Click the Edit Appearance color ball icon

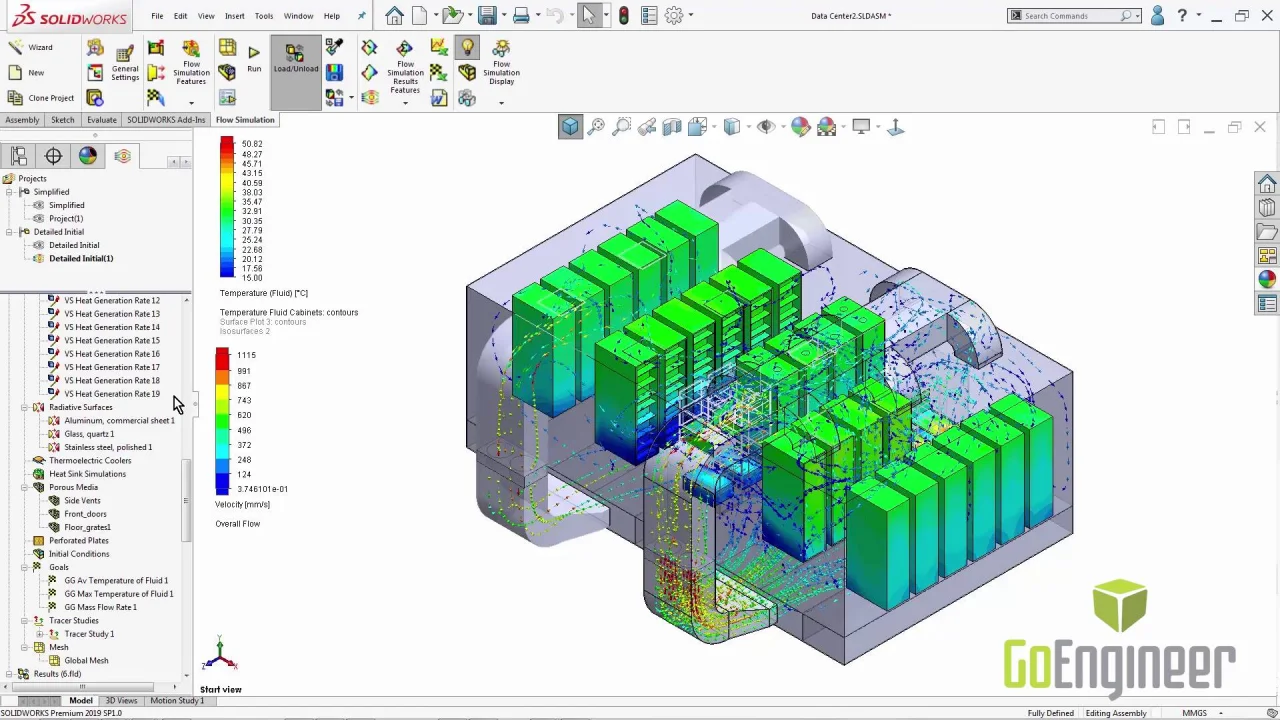[x=800, y=127]
